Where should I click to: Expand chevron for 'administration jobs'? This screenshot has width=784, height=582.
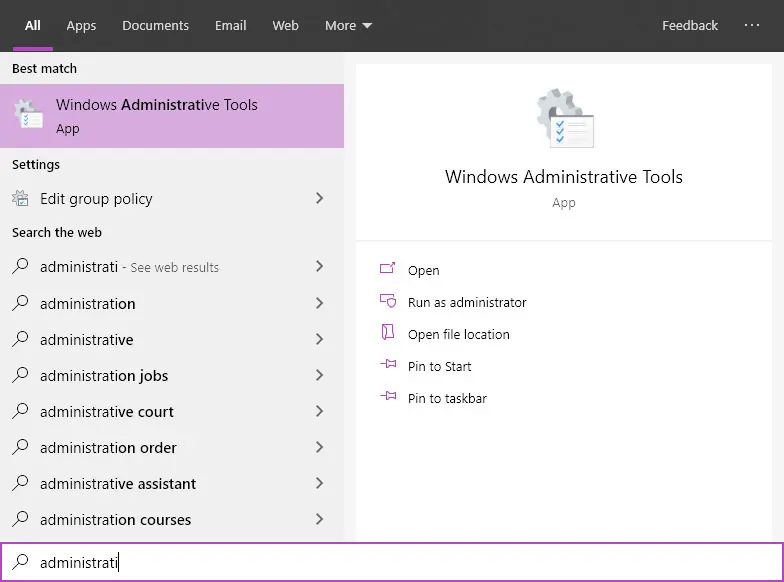(320, 375)
